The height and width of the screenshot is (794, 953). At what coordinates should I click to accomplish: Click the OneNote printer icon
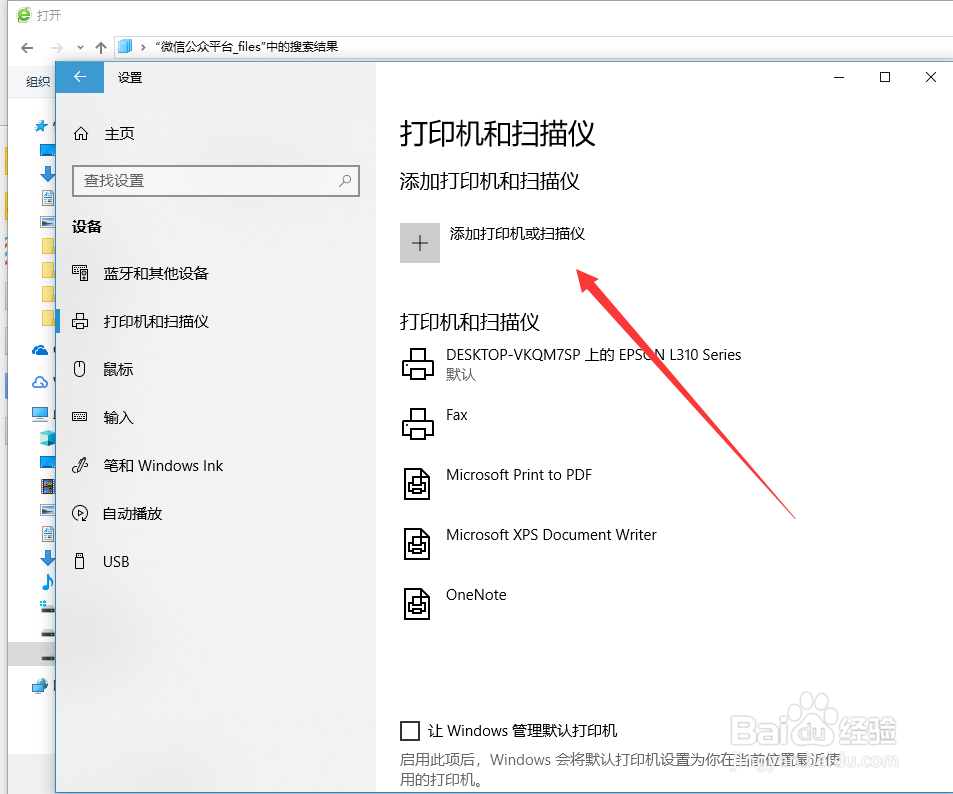[x=417, y=604]
